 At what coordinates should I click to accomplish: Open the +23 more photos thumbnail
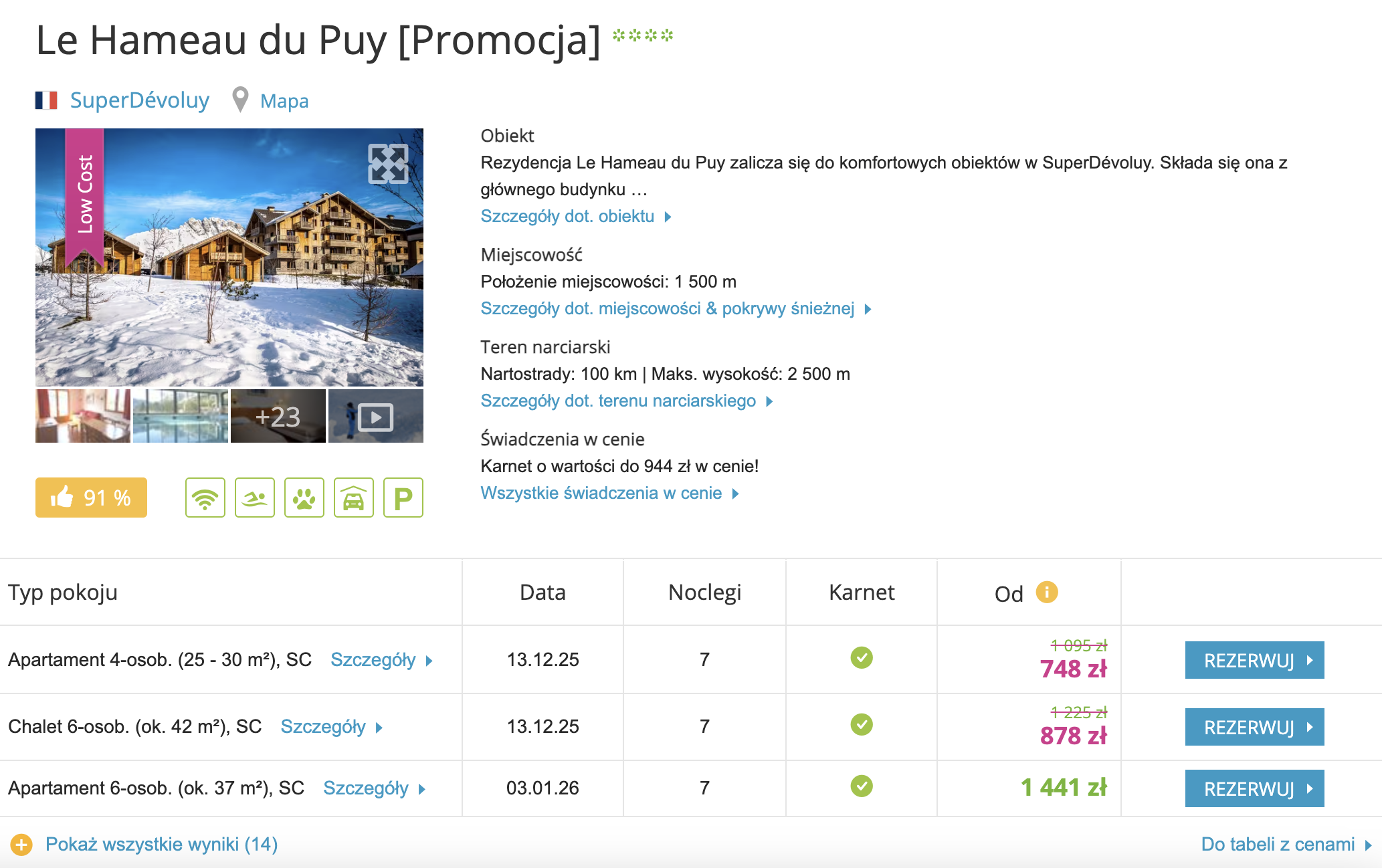[278, 417]
